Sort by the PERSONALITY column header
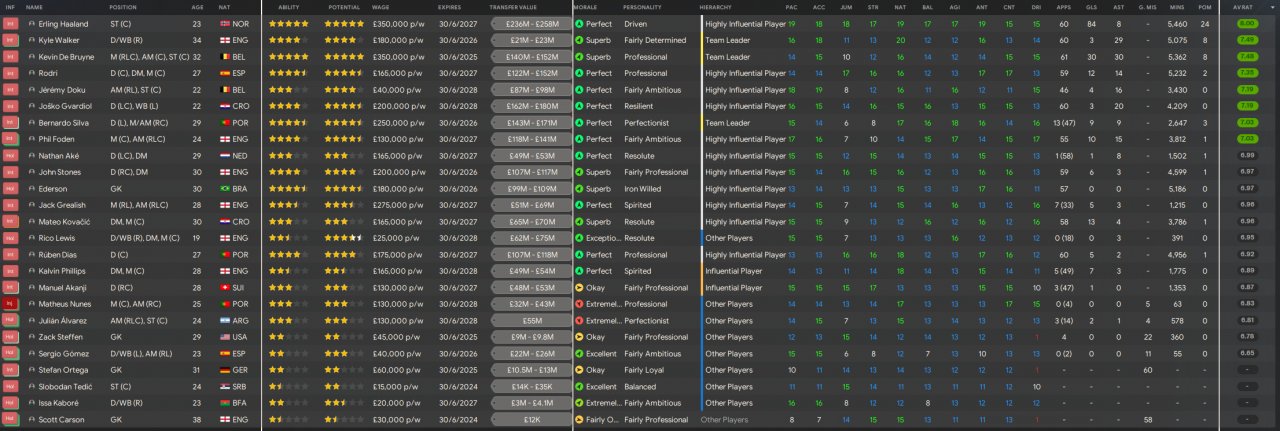 642,7
